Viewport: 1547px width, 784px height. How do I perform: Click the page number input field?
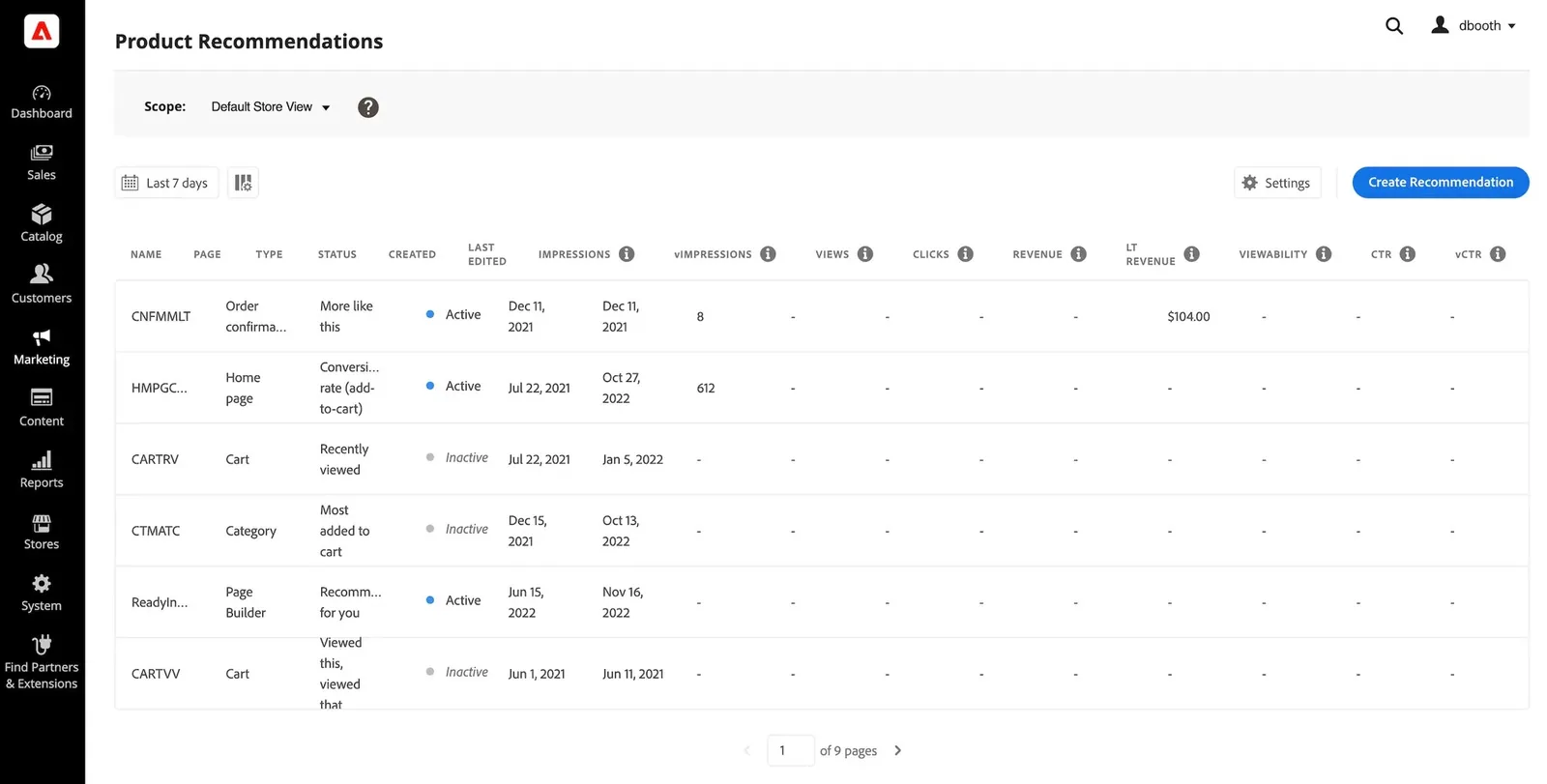pos(790,750)
